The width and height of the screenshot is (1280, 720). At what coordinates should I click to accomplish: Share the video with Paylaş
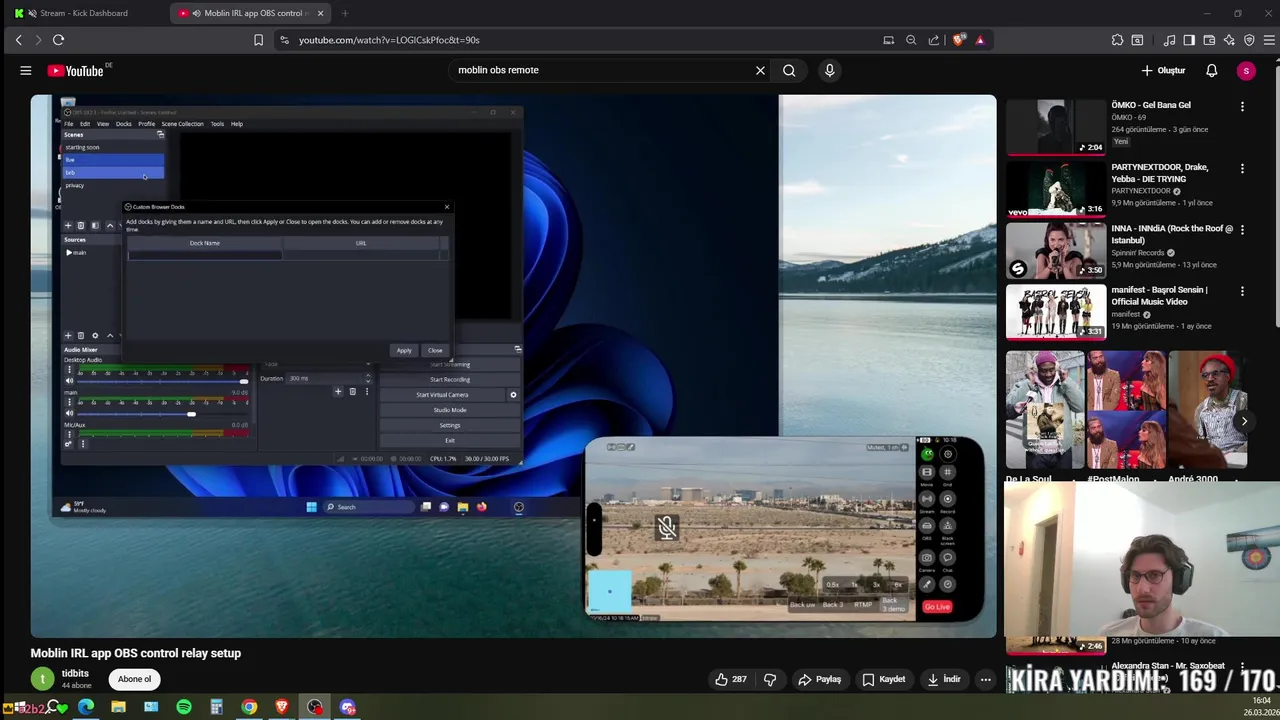tap(819, 679)
